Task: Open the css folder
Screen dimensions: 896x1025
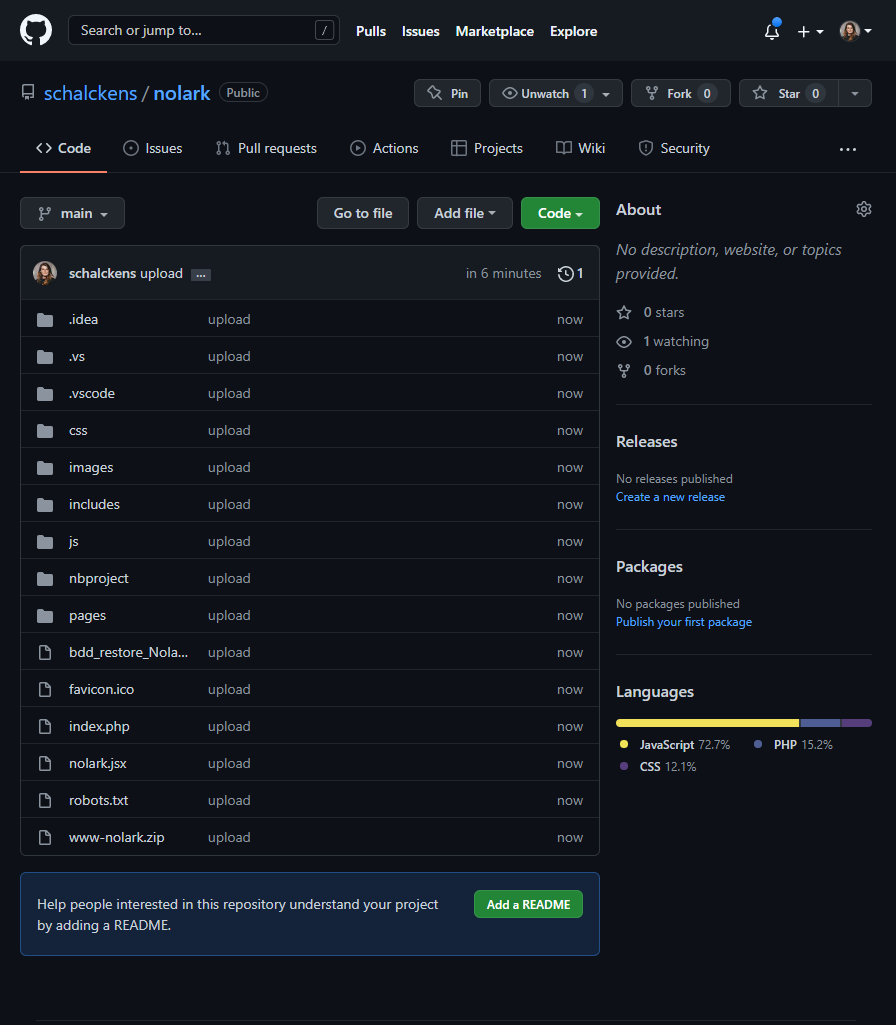Action: (x=78, y=430)
